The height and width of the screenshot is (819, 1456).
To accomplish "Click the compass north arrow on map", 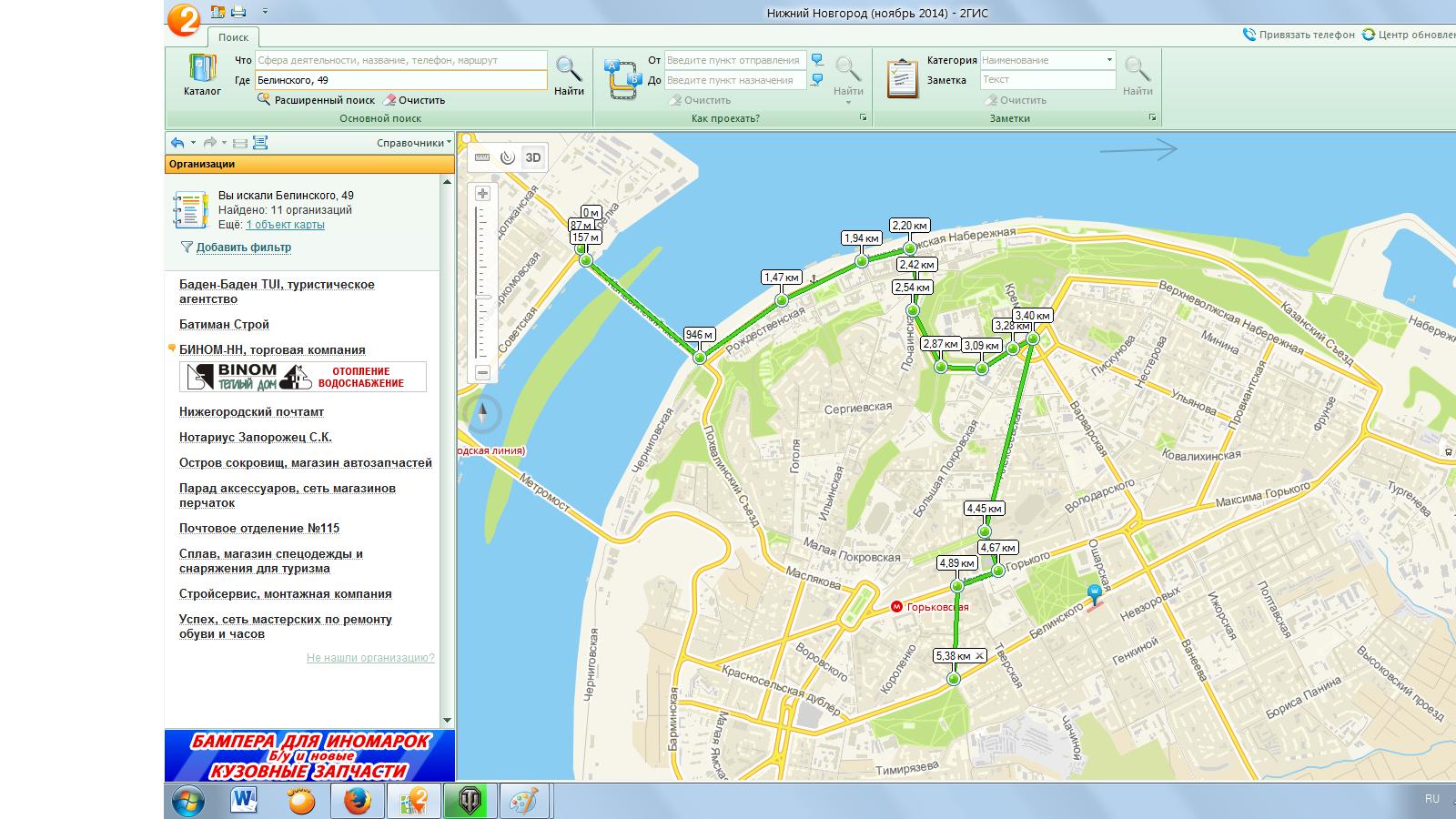I will [x=483, y=414].
